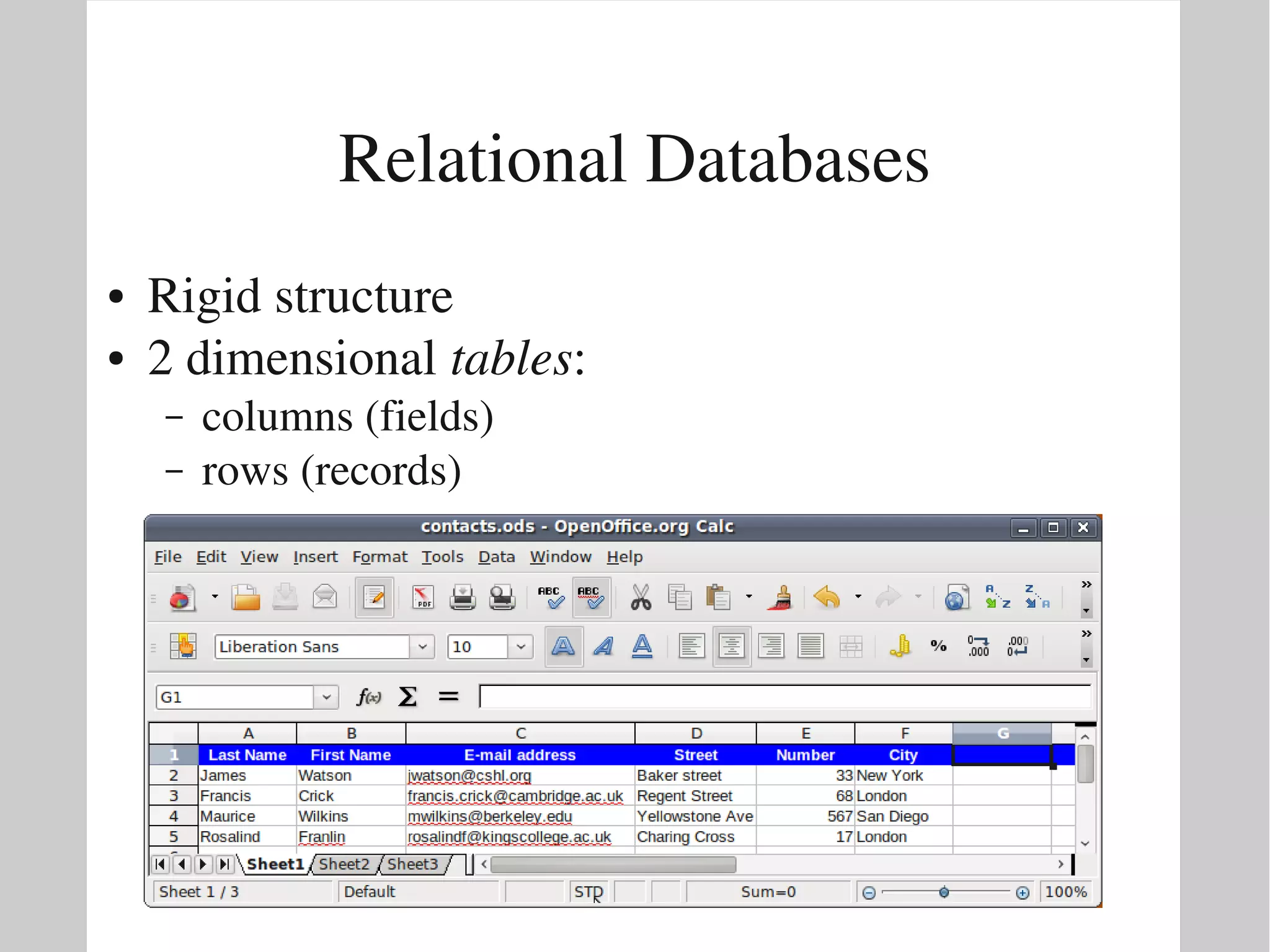
Task: Click the zoom out minus button
Action: (869, 892)
